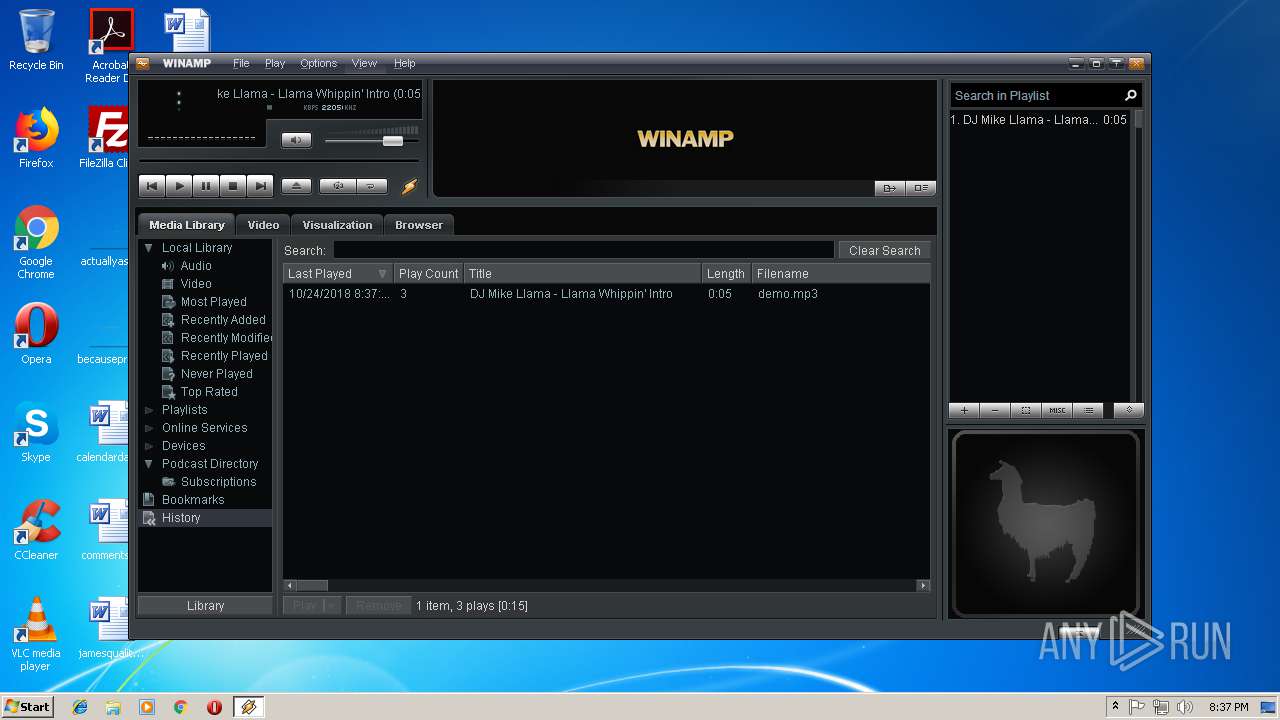This screenshot has height=720, width=1280.
Task: Select Audio in Local Library
Action: [x=196, y=266]
